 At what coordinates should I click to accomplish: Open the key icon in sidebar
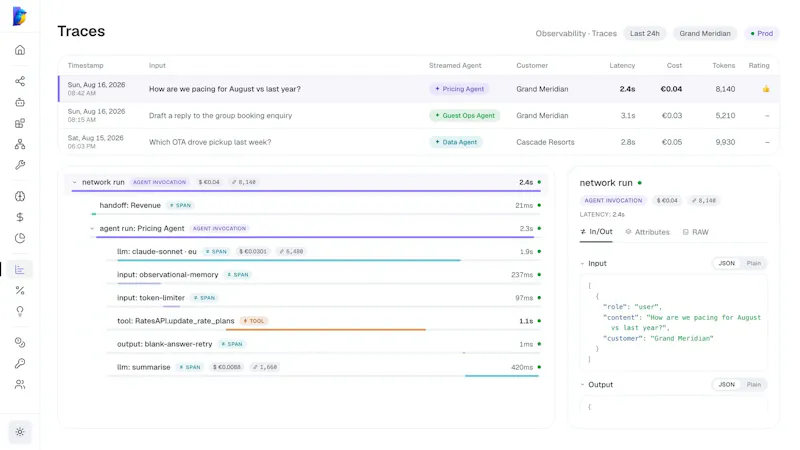coord(20,363)
